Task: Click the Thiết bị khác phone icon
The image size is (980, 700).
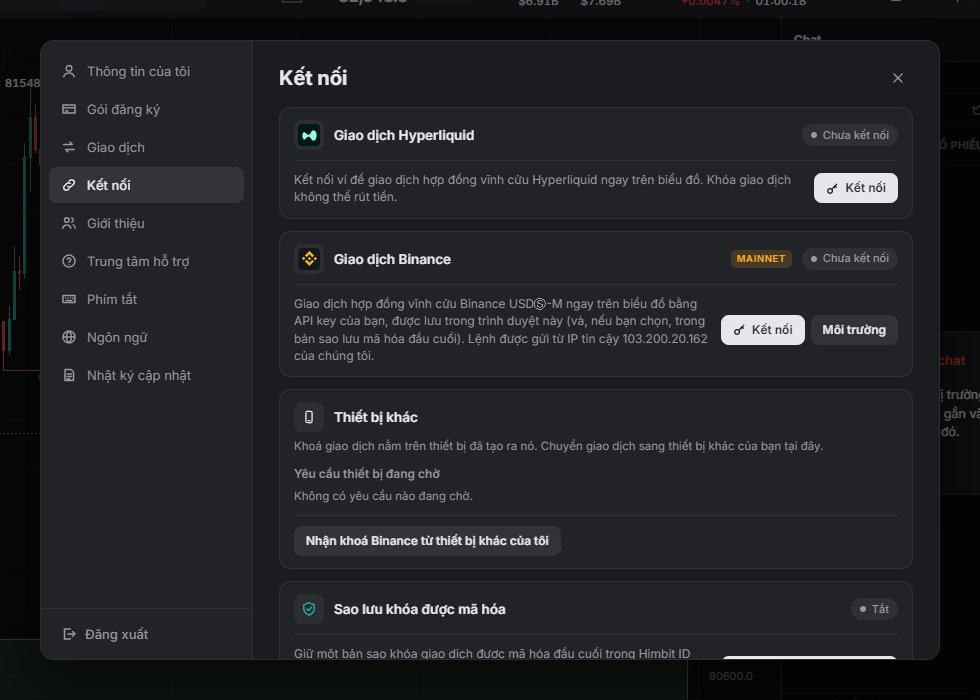Action: [x=309, y=417]
